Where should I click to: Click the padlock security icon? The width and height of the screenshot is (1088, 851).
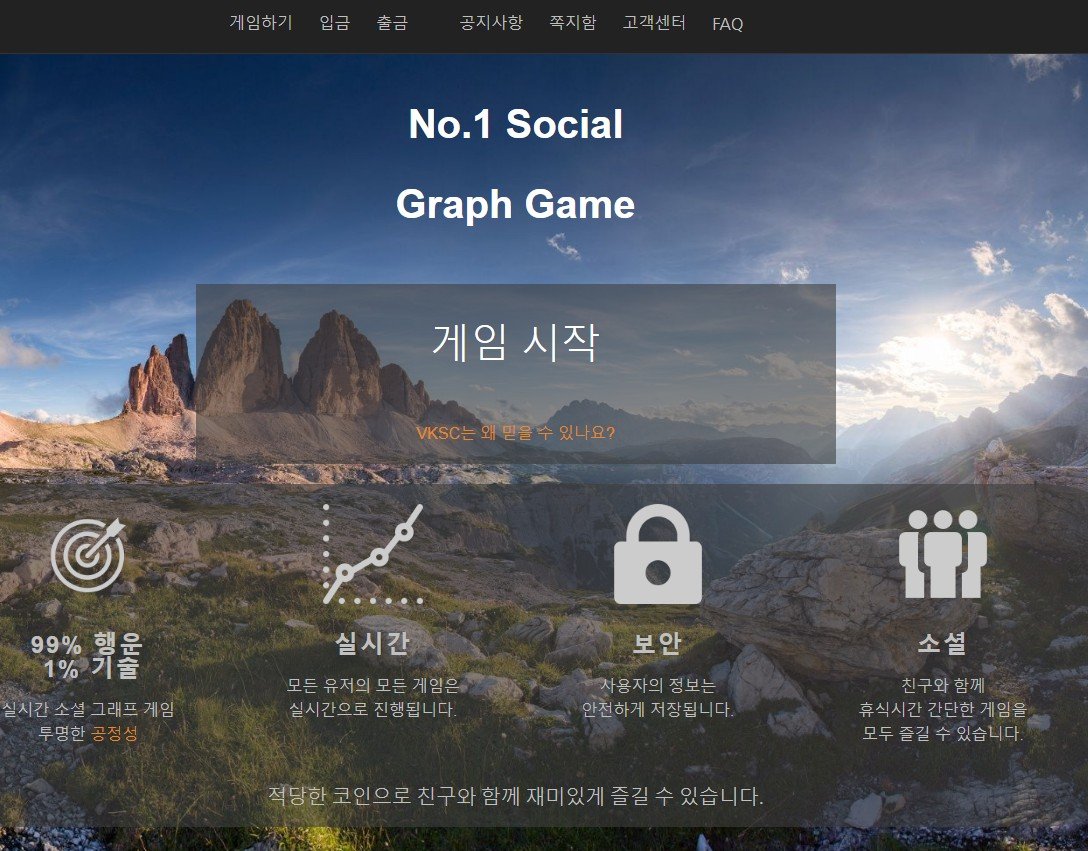pyautogui.click(x=658, y=554)
